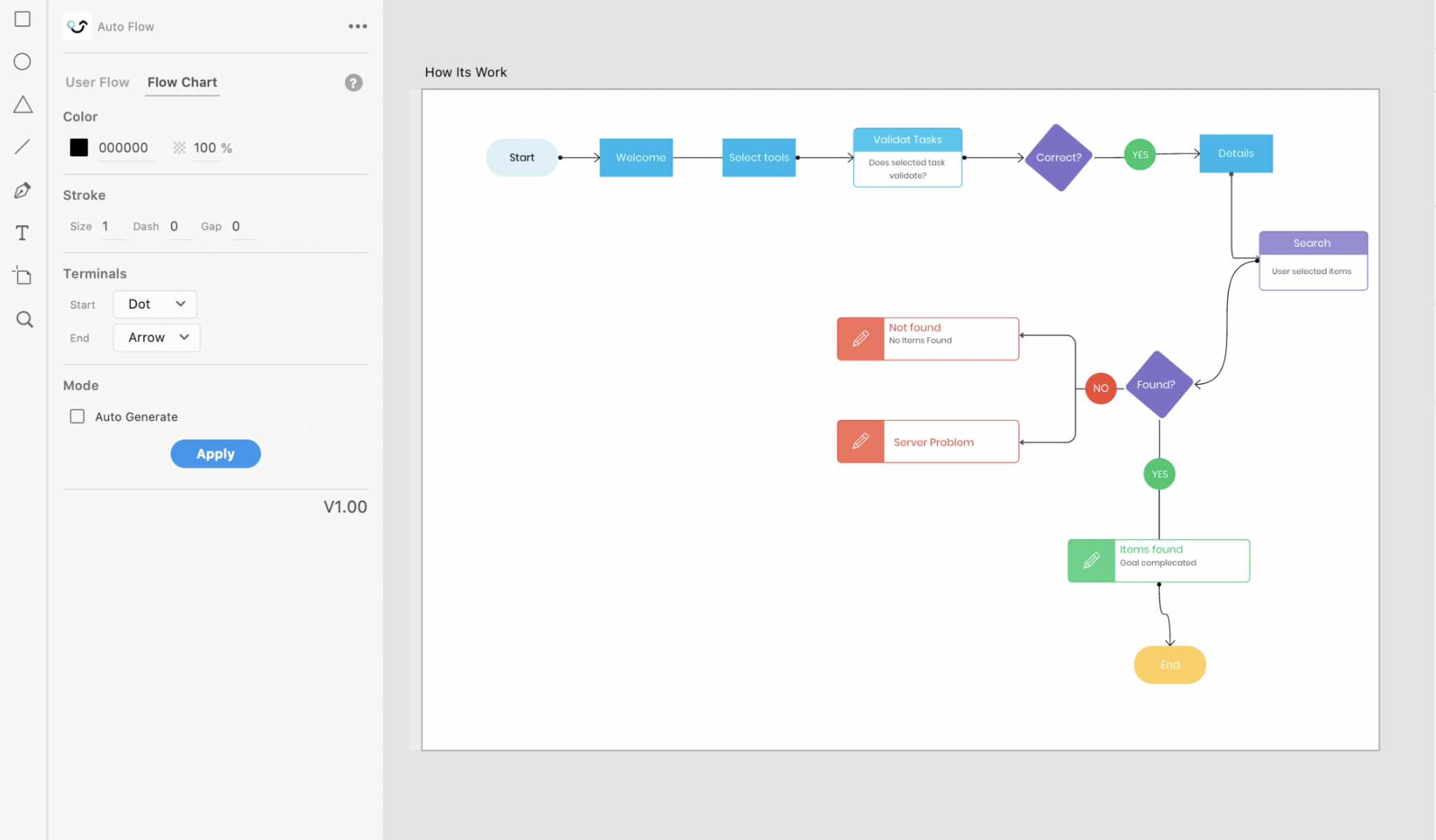Screen dimensions: 1436x840
Task: Click the Auto Flow plugin logo
Action: (x=77, y=27)
